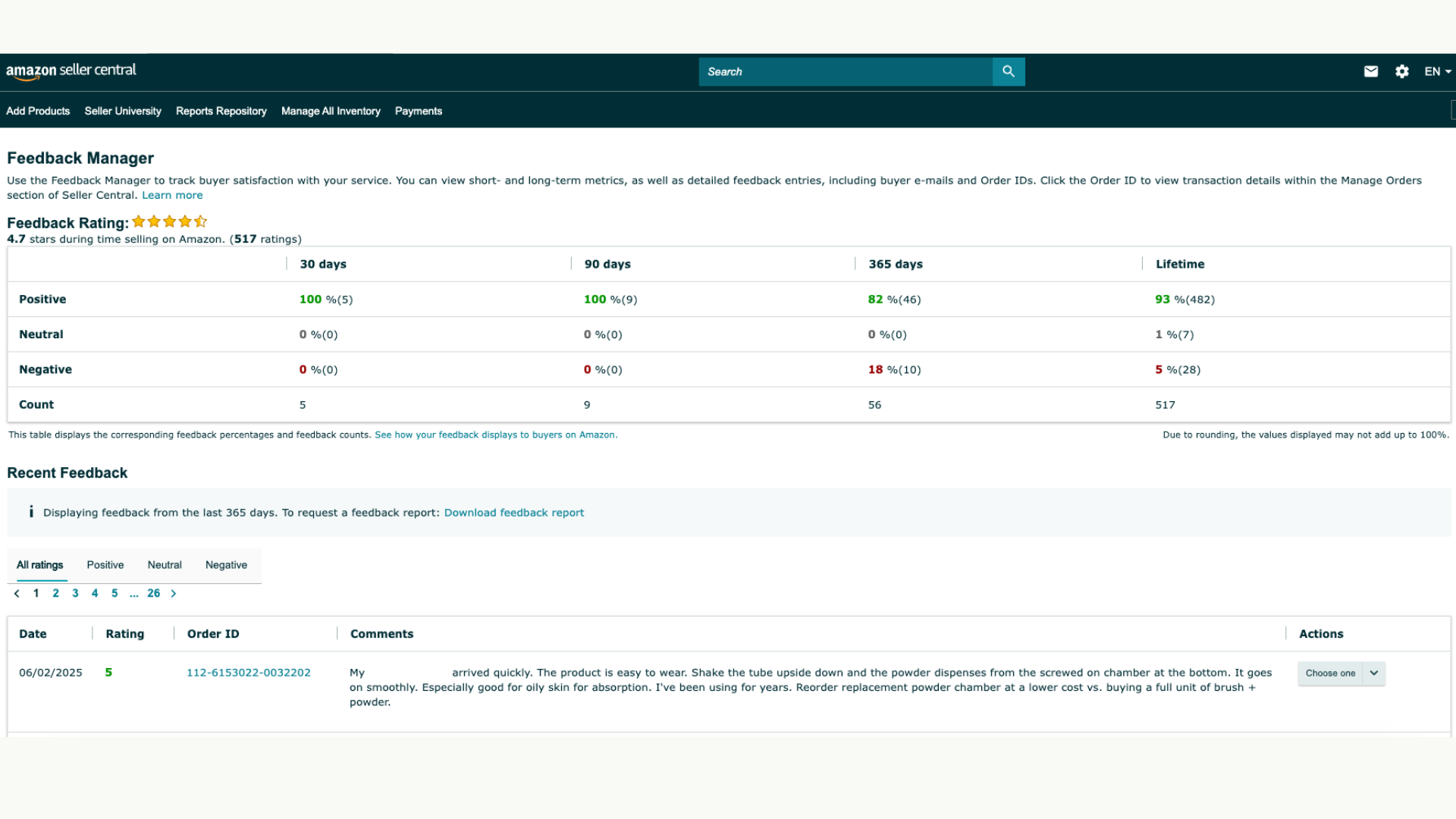Image resolution: width=1456 pixels, height=819 pixels.
Task: Click the 365 days count 56 cell
Action: point(875,405)
